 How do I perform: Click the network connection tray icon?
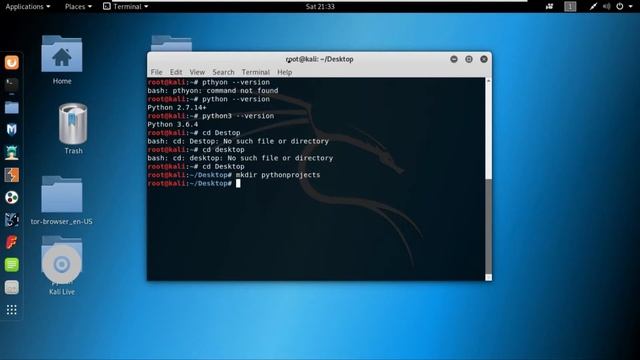tap(593, 6)
